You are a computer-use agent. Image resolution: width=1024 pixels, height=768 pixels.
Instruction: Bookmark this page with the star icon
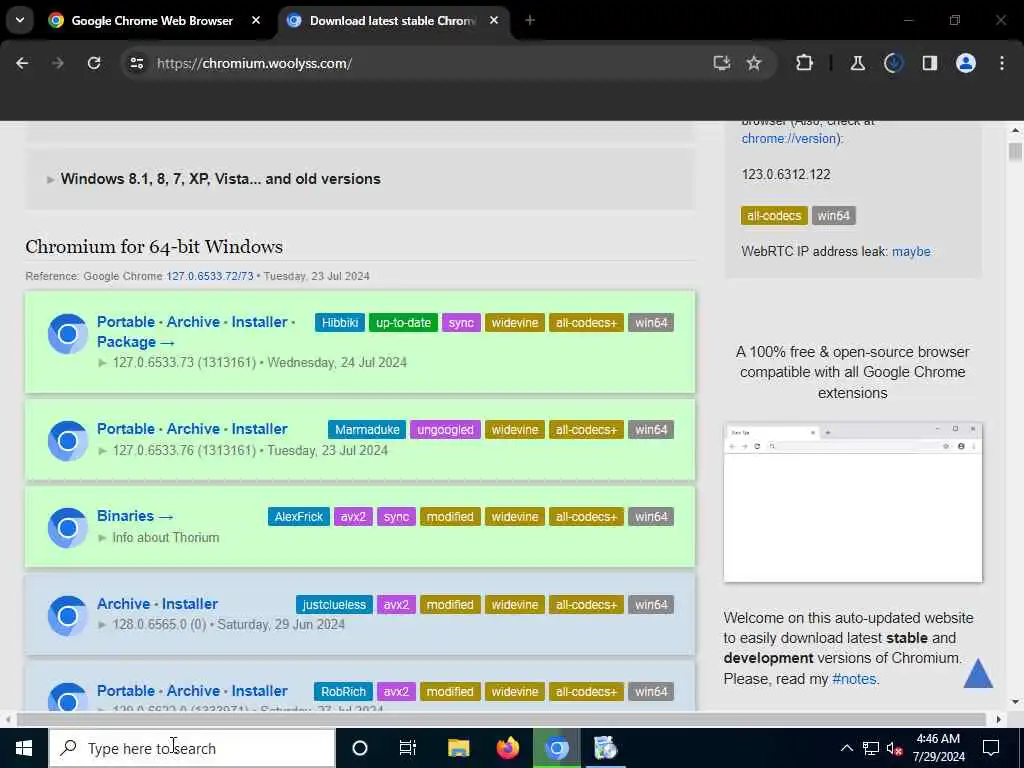point(754,63)
